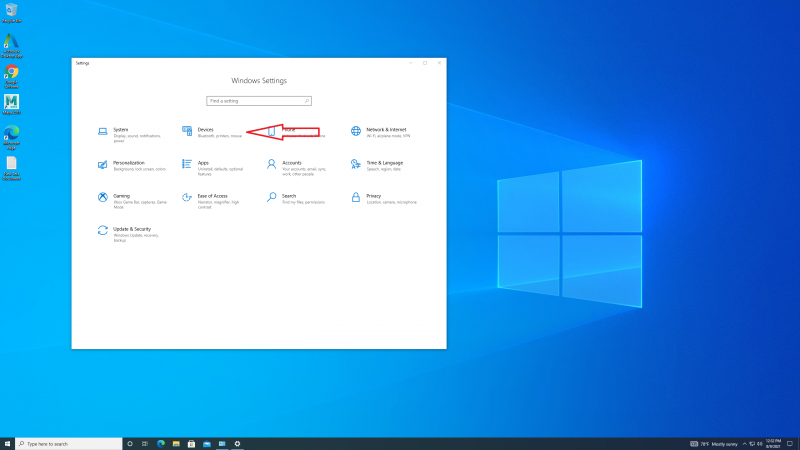Open the Search settings category
Screen dimensions: 800x450
tap(296, 198)
